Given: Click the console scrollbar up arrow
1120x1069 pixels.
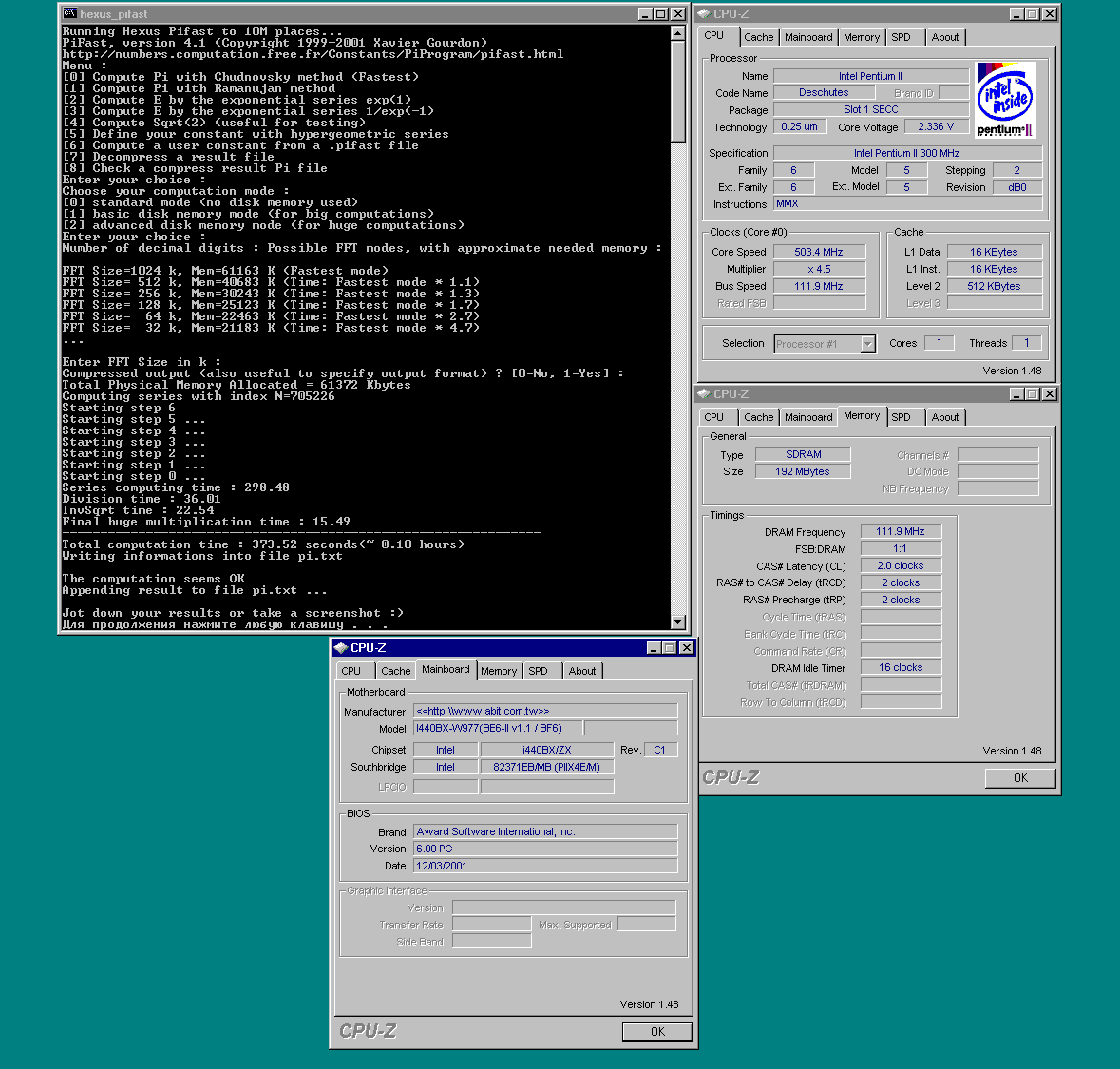Looking at the screenshot, I should 678,33.
